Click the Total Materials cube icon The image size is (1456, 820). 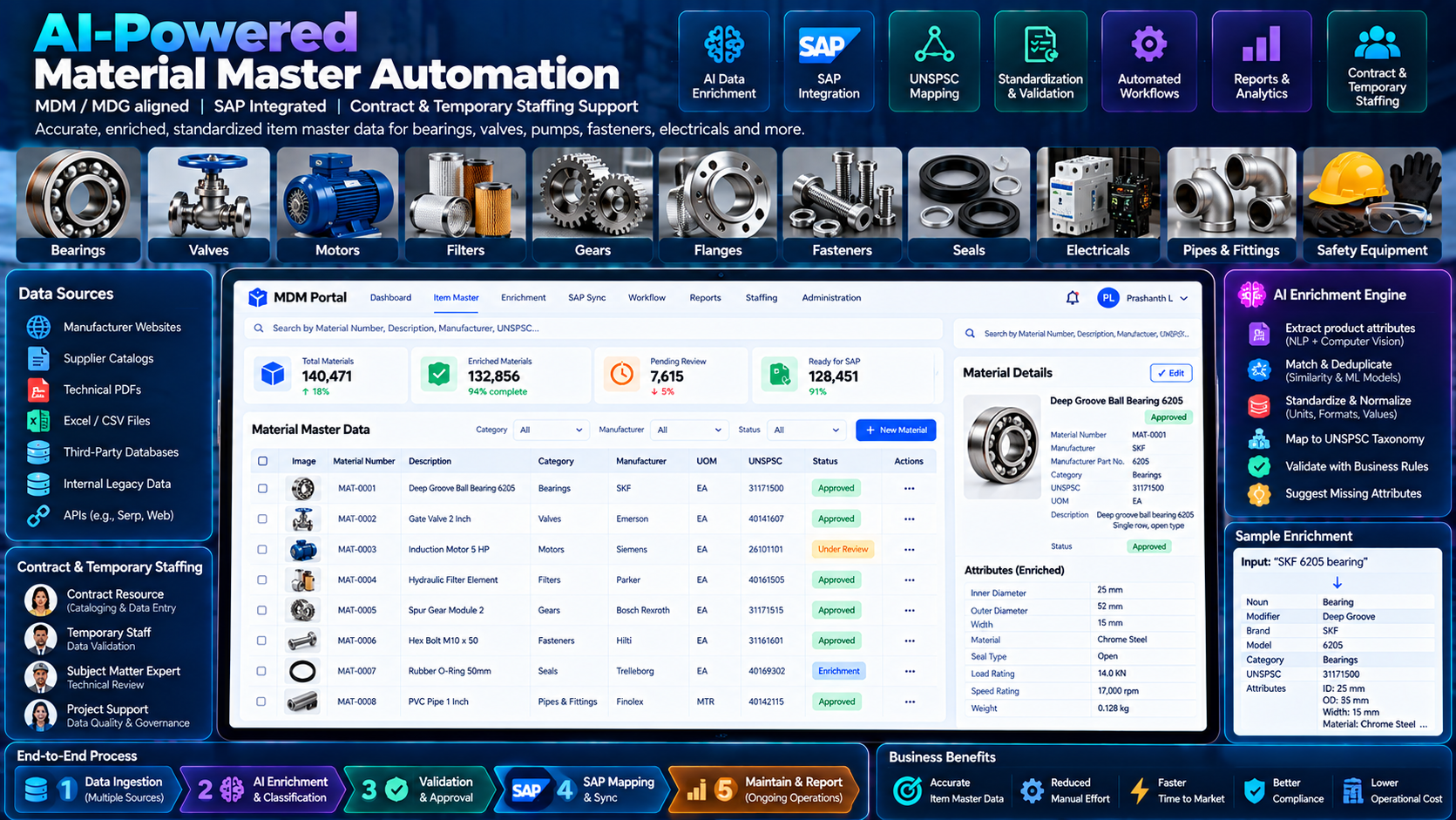(273, 374)
